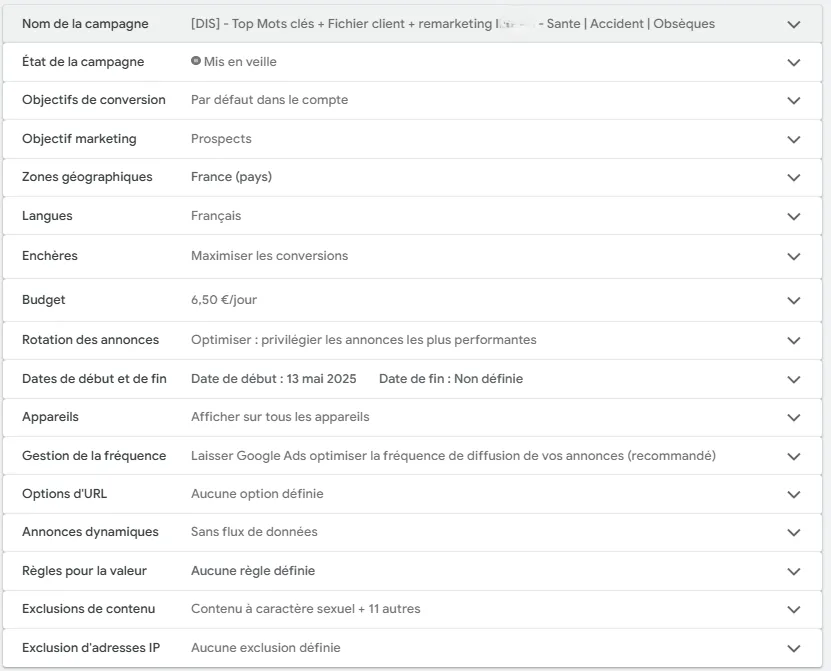
Task: Open "Règles pour la valeur" settings
Action: [x=794, y=571]
